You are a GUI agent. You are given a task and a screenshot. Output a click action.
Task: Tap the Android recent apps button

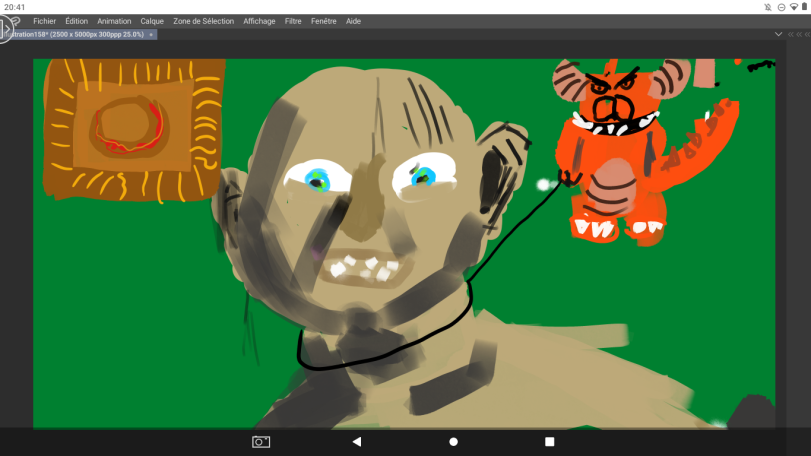coord(549,442)
